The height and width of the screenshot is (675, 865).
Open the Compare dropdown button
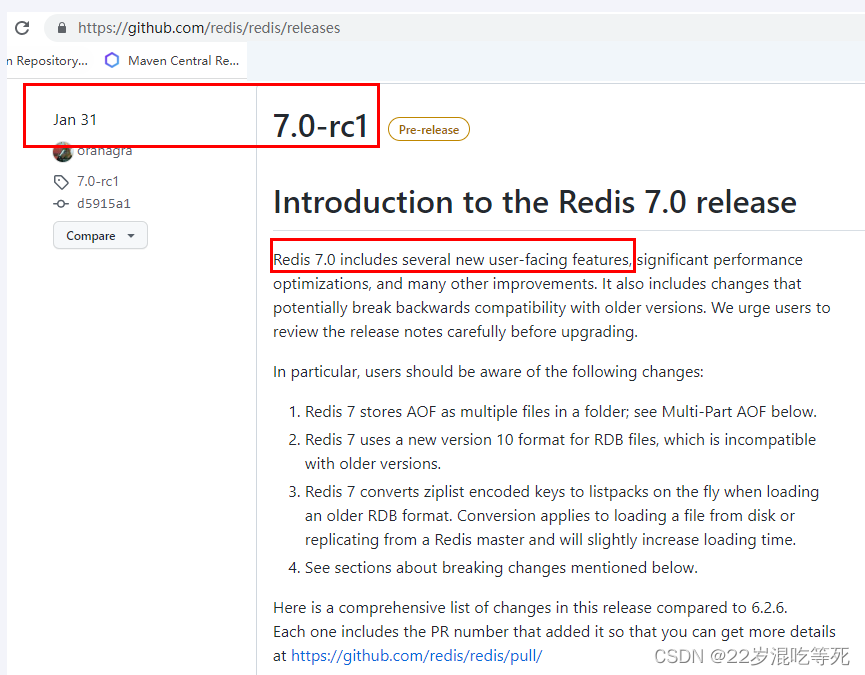(x=100, y=235)
